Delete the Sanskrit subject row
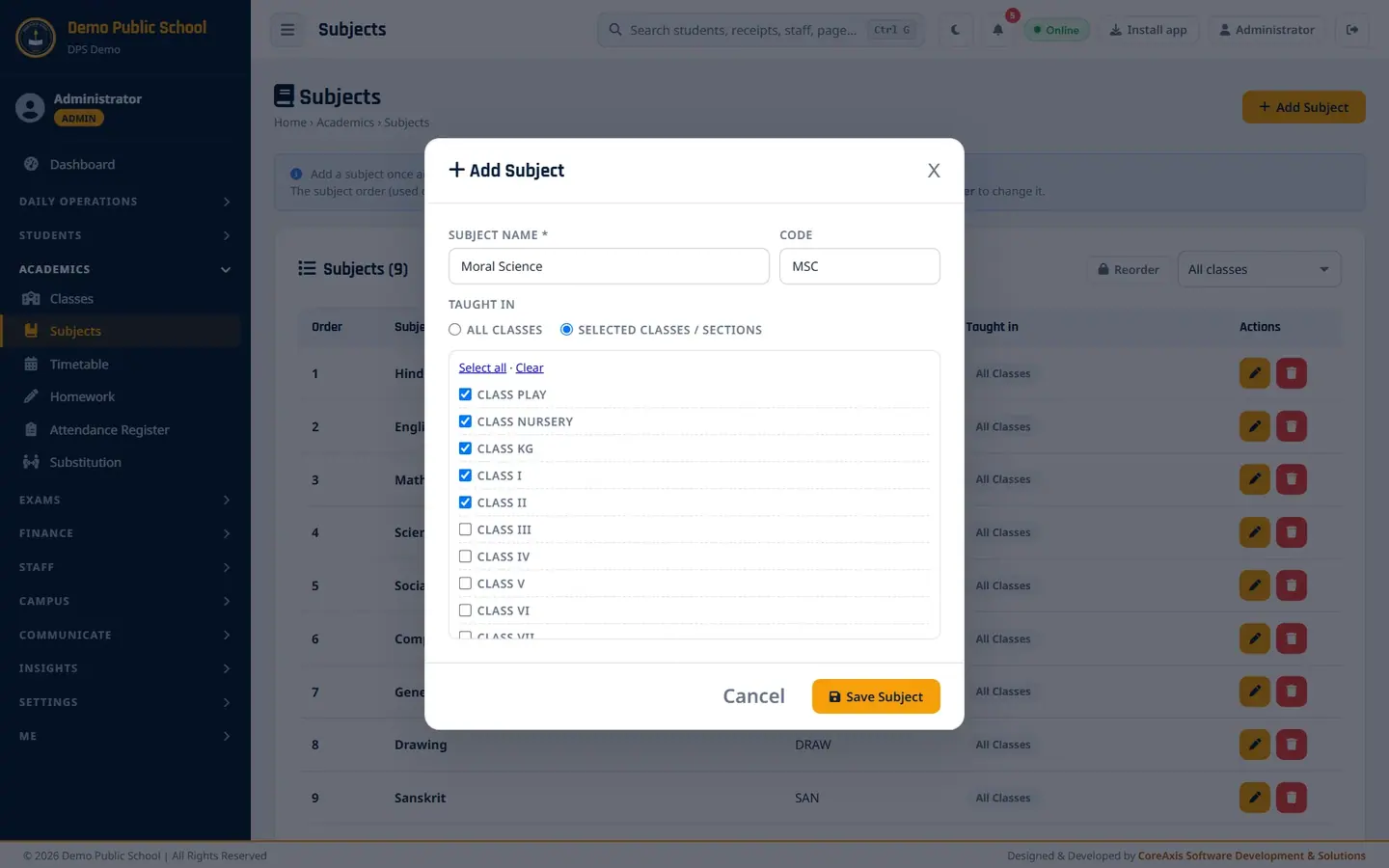Viewport: 1389px width, 868px height. coord(1292,798)
